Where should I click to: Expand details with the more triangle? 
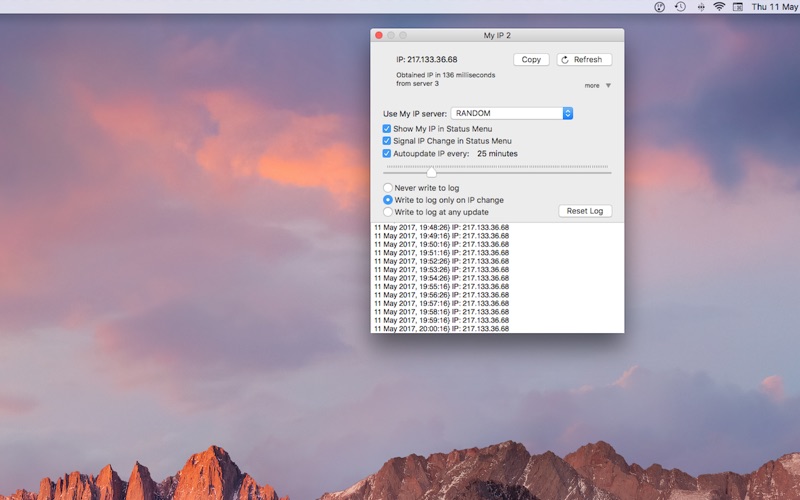click(x=608, y=85)
